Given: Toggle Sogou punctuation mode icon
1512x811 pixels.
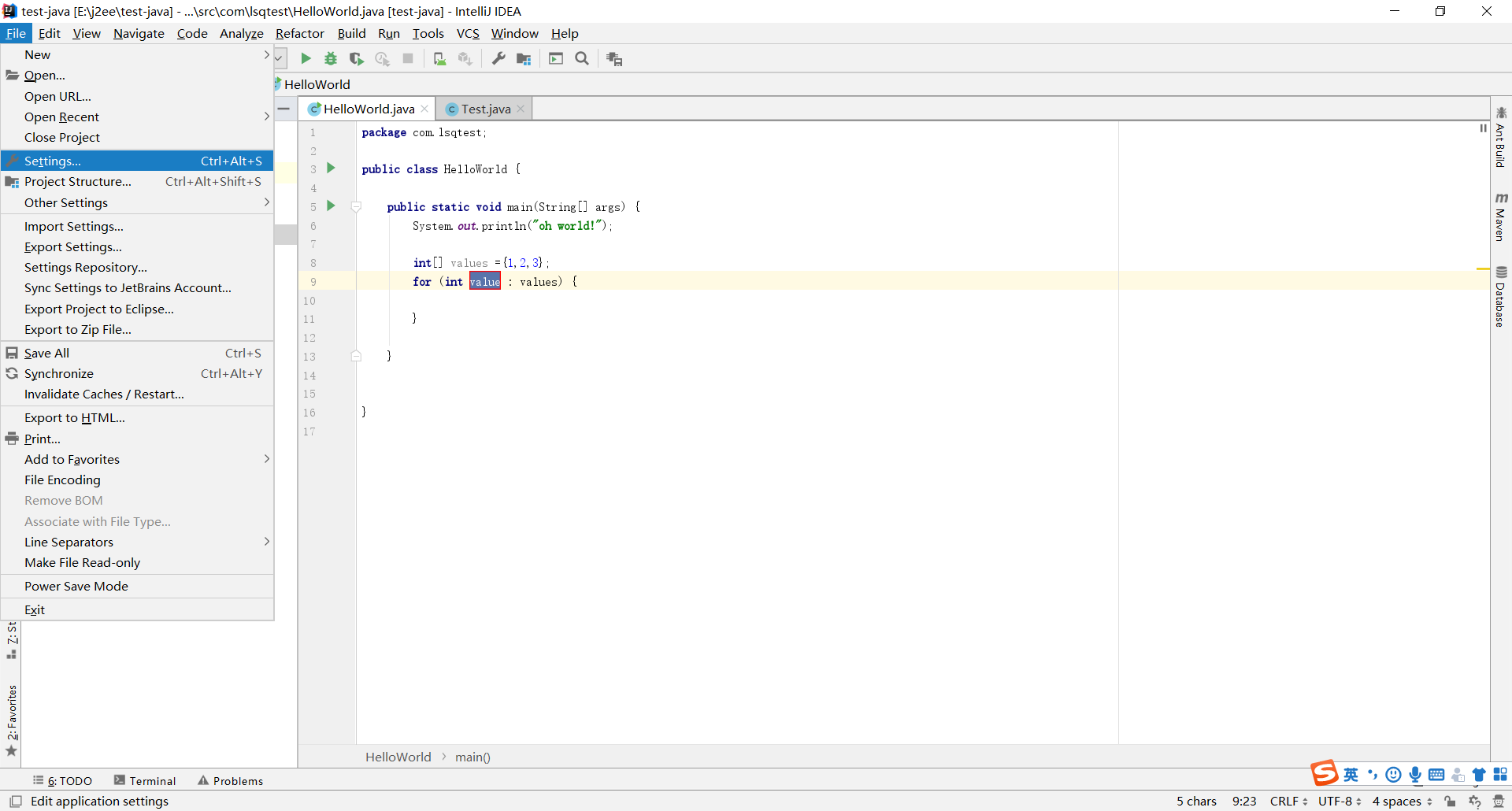Looking at the screenshot, I should [1373, 775].
